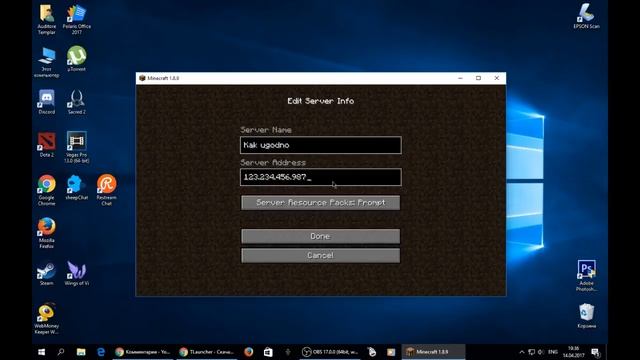The image size is (640, 360).
Task: Open the Google Chrome desktop shortcut
Action: tap(47, 190)
